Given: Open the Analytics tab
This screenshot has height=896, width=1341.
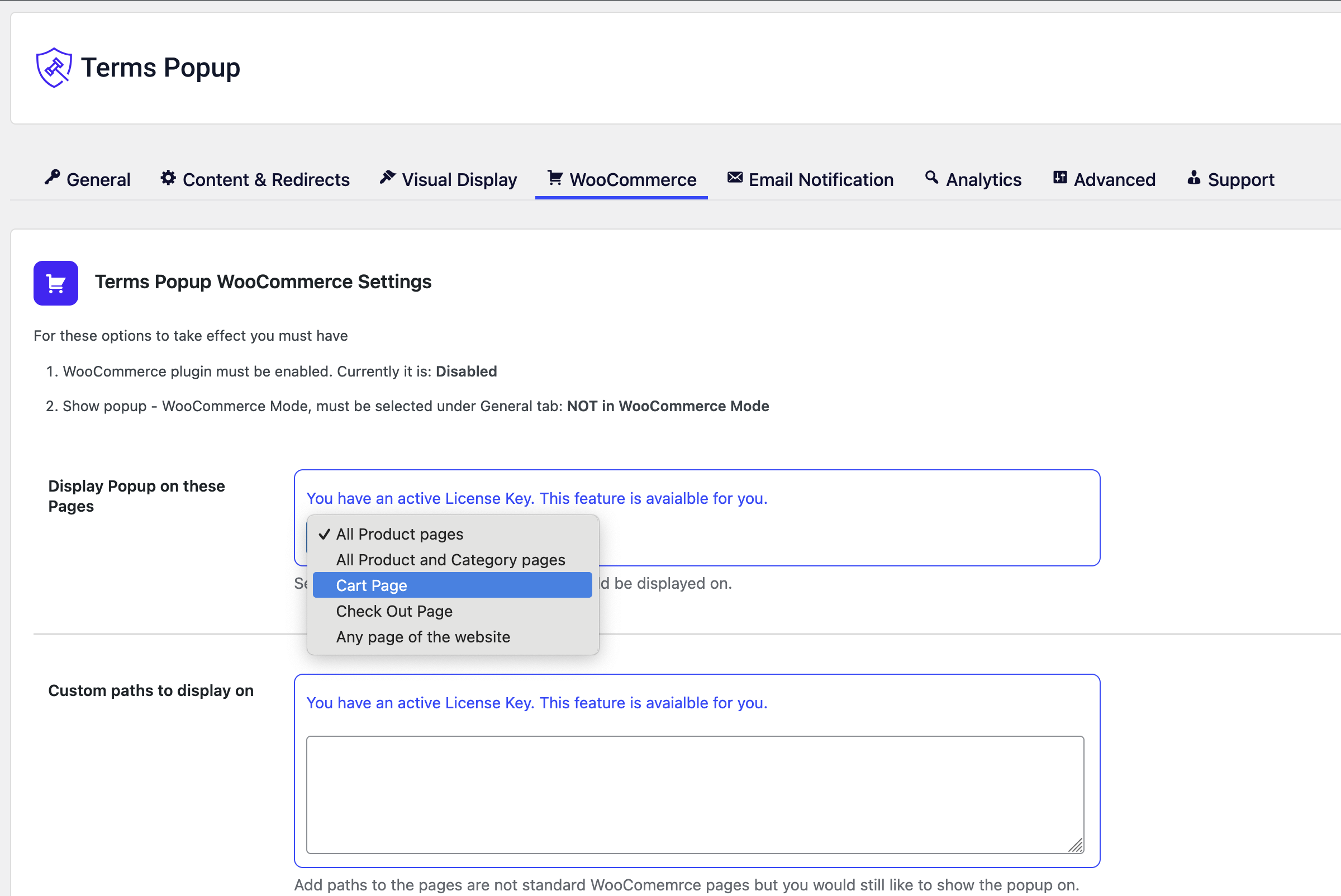Looking at the screenshot, I should tap(983, 180).
